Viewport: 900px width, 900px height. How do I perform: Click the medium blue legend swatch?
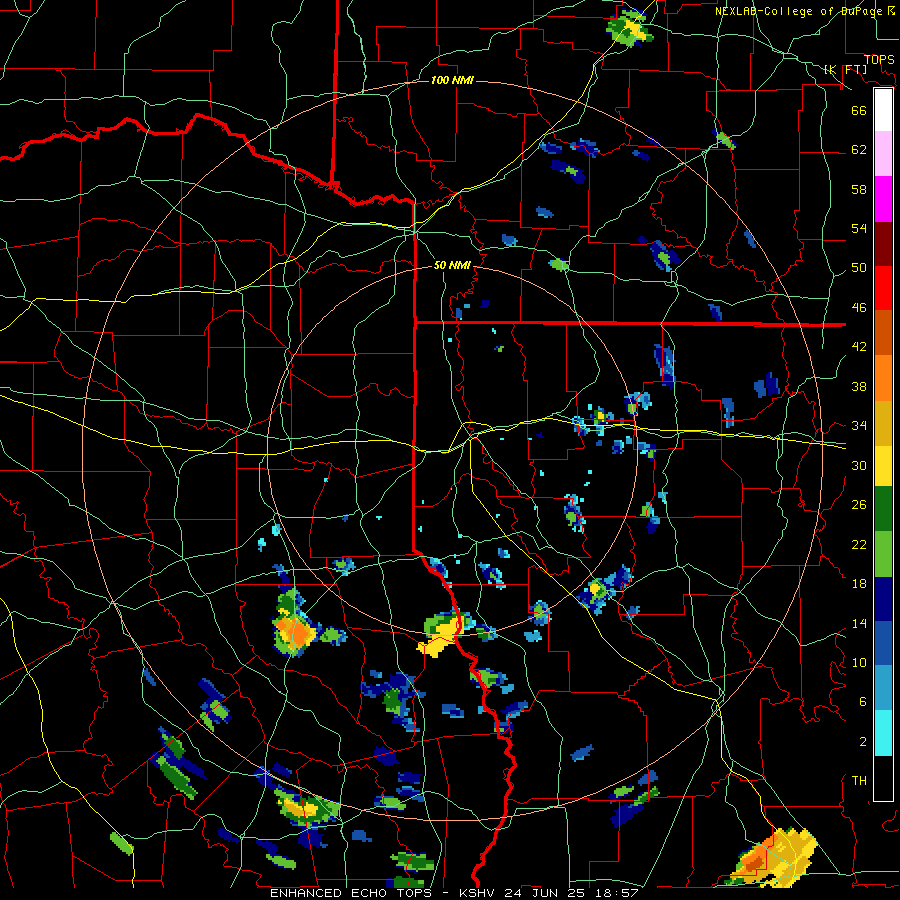point(883,644)
